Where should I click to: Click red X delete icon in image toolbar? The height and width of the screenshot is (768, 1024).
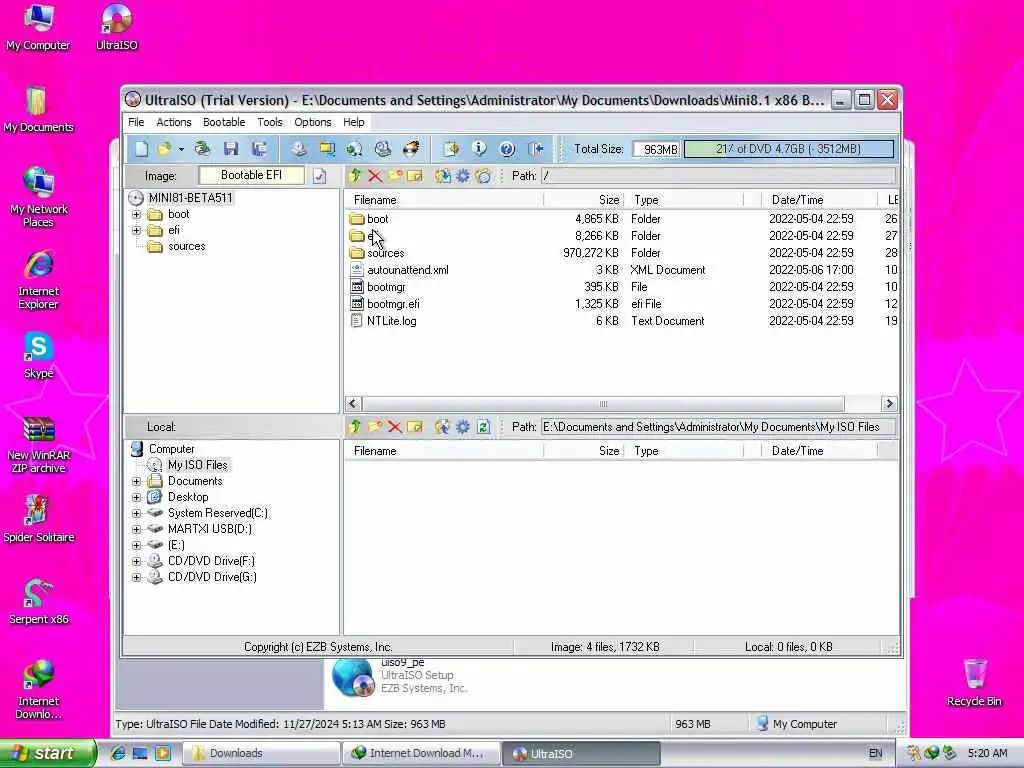(375, 176)
